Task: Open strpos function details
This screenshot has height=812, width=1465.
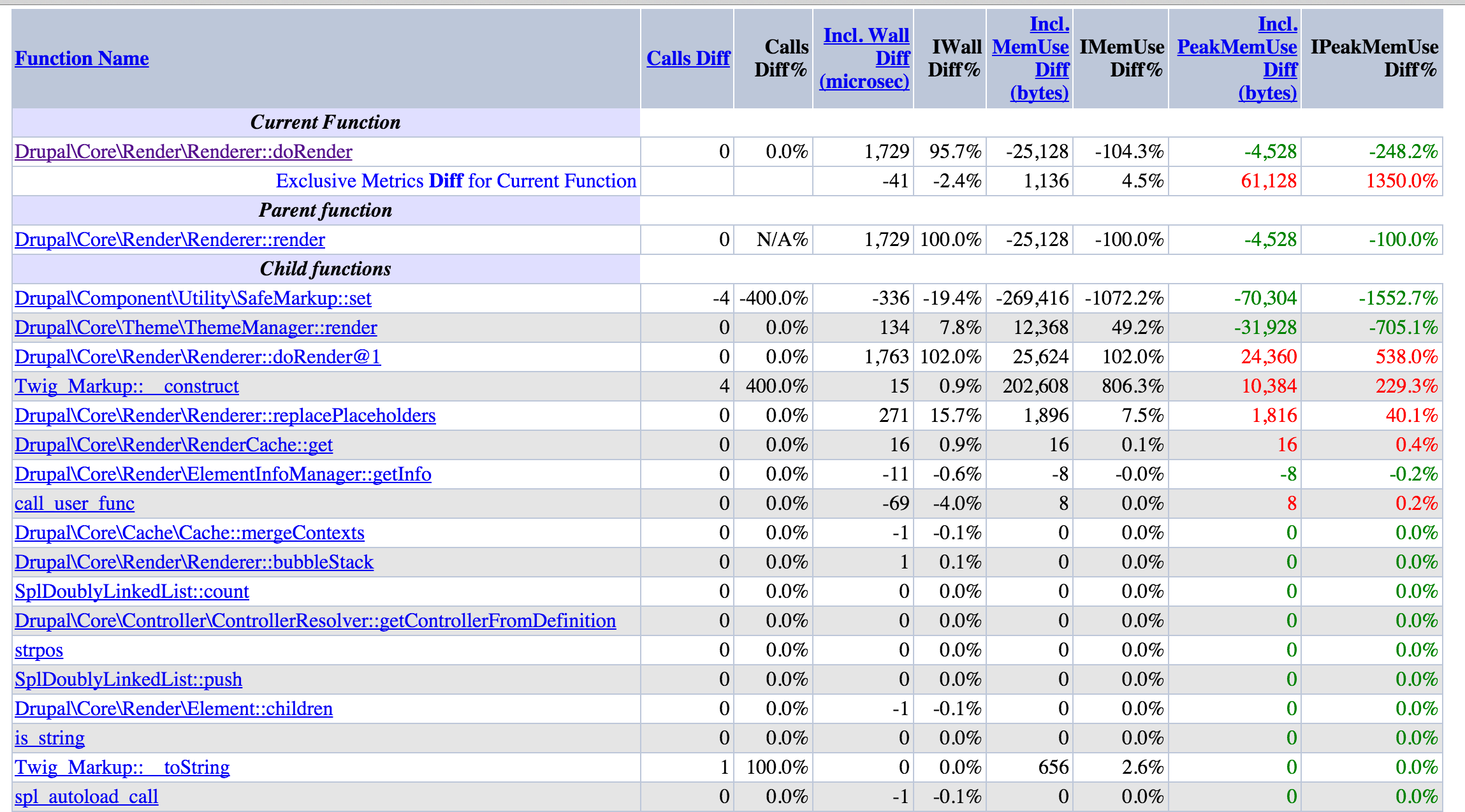Action: point(39,650)
